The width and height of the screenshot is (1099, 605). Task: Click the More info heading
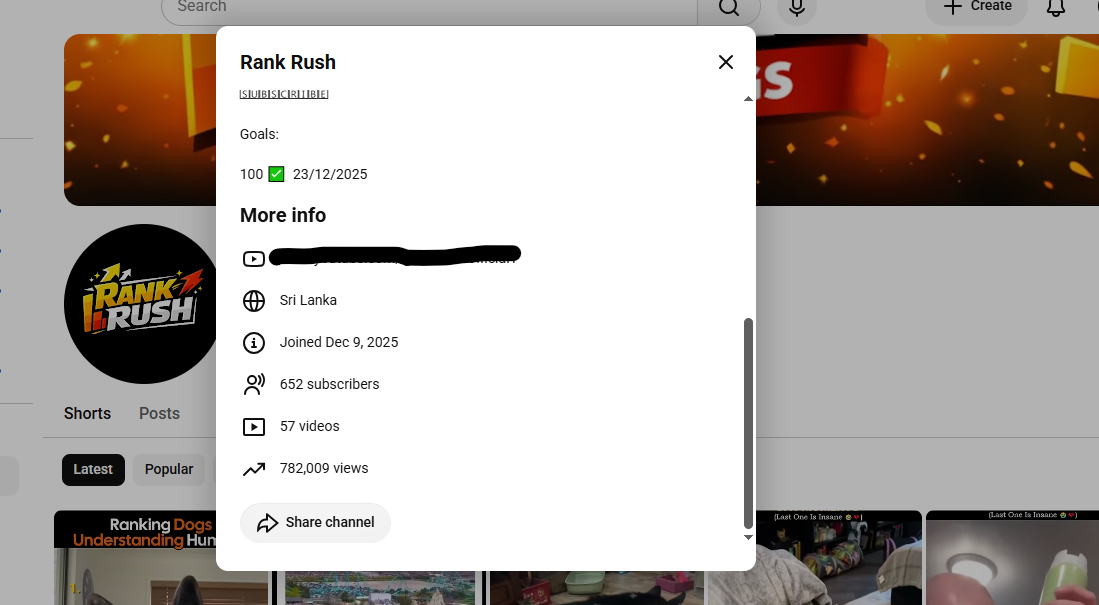[283, 215]
